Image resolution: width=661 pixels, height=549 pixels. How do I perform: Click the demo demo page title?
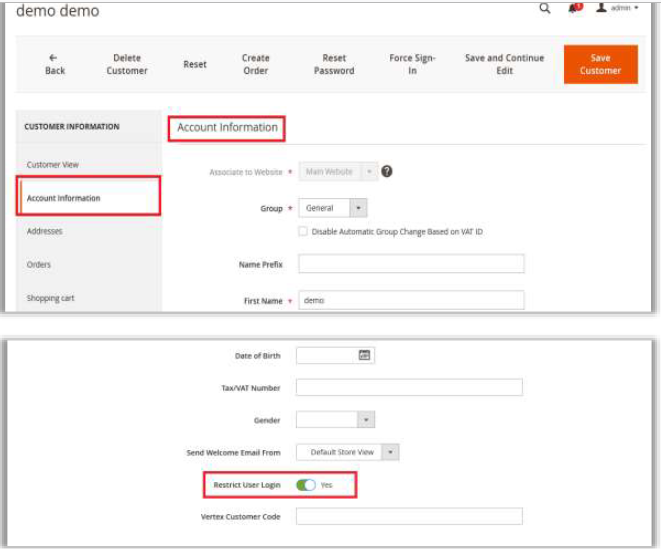58,11
